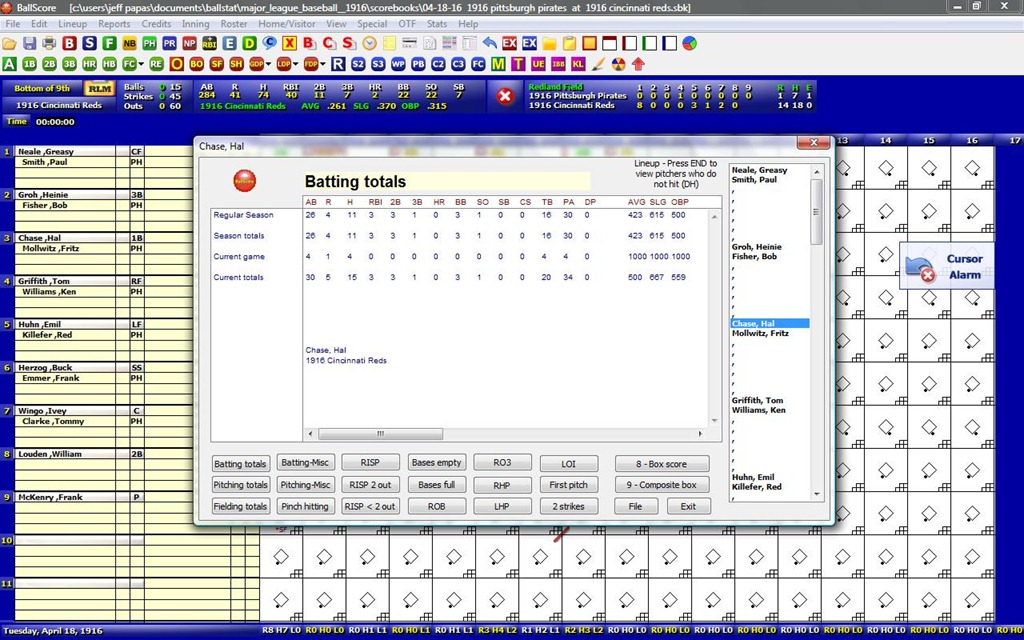This screenshot has height=640, width=1024.
Task: Select Groh, Heinie in the player list
Action: click(756, 247)
